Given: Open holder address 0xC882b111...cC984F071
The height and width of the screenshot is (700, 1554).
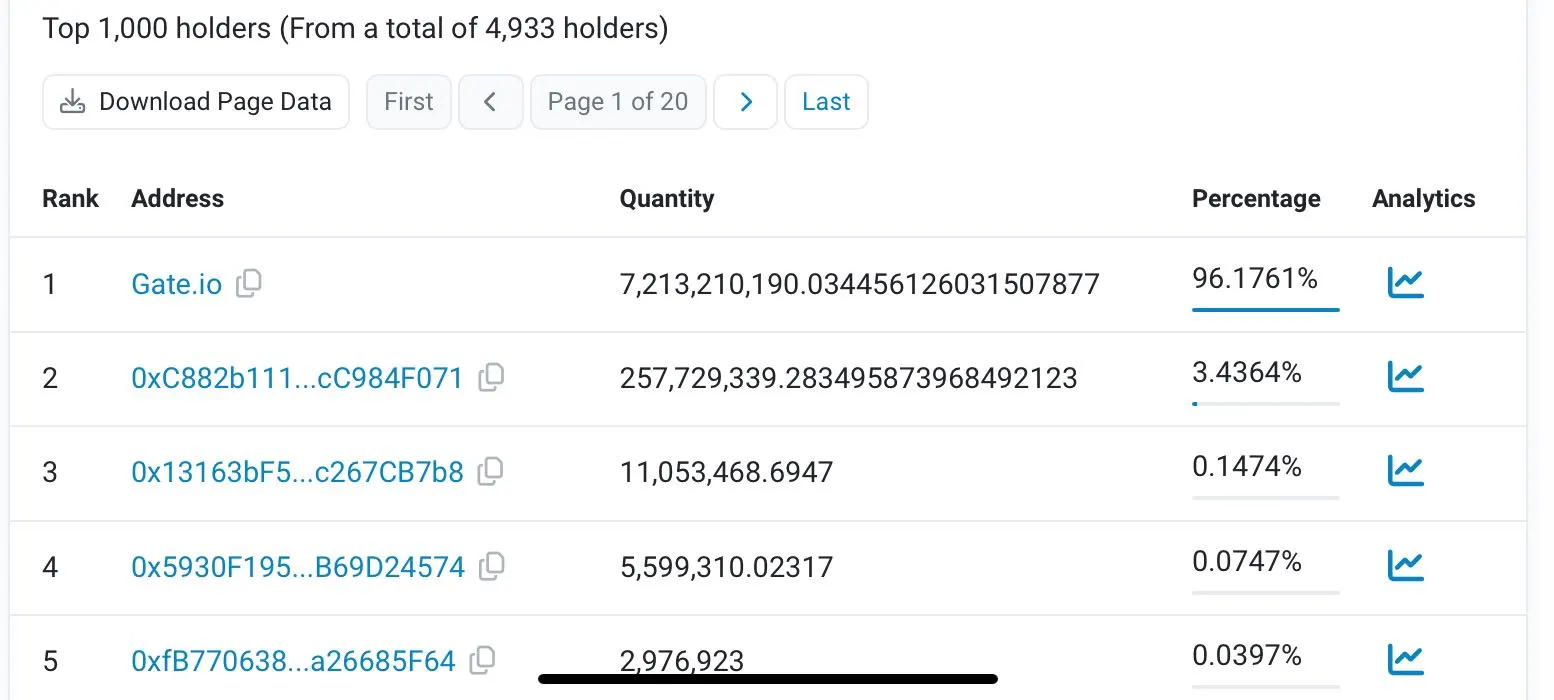Looking at the screenshot, I should coord(297,379).
